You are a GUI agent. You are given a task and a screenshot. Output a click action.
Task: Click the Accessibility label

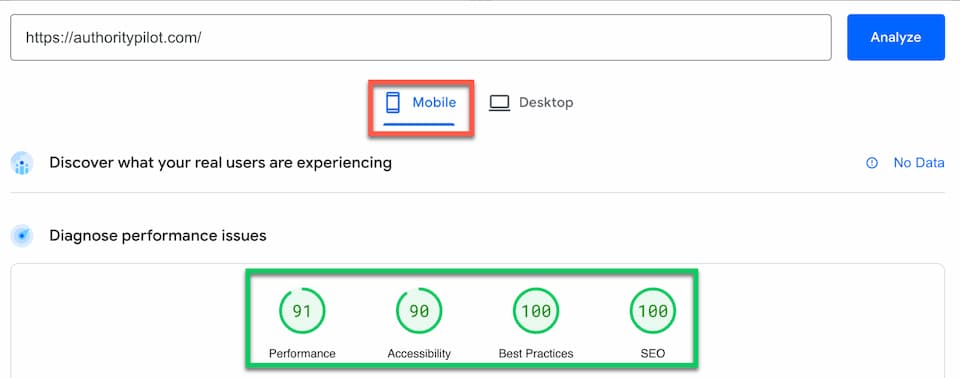click(419, 353)
